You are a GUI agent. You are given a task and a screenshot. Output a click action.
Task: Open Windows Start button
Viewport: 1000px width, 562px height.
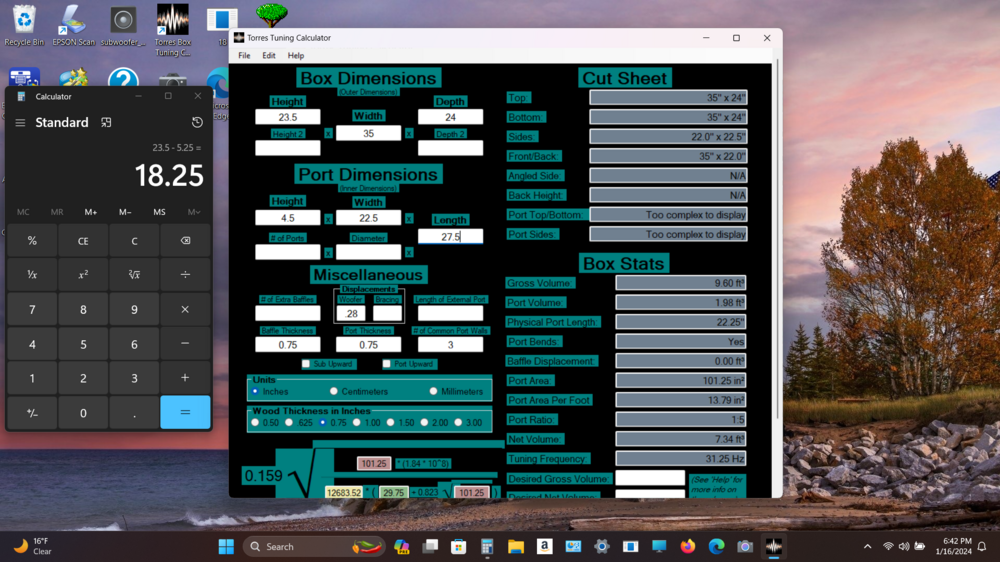click(226, 547)
